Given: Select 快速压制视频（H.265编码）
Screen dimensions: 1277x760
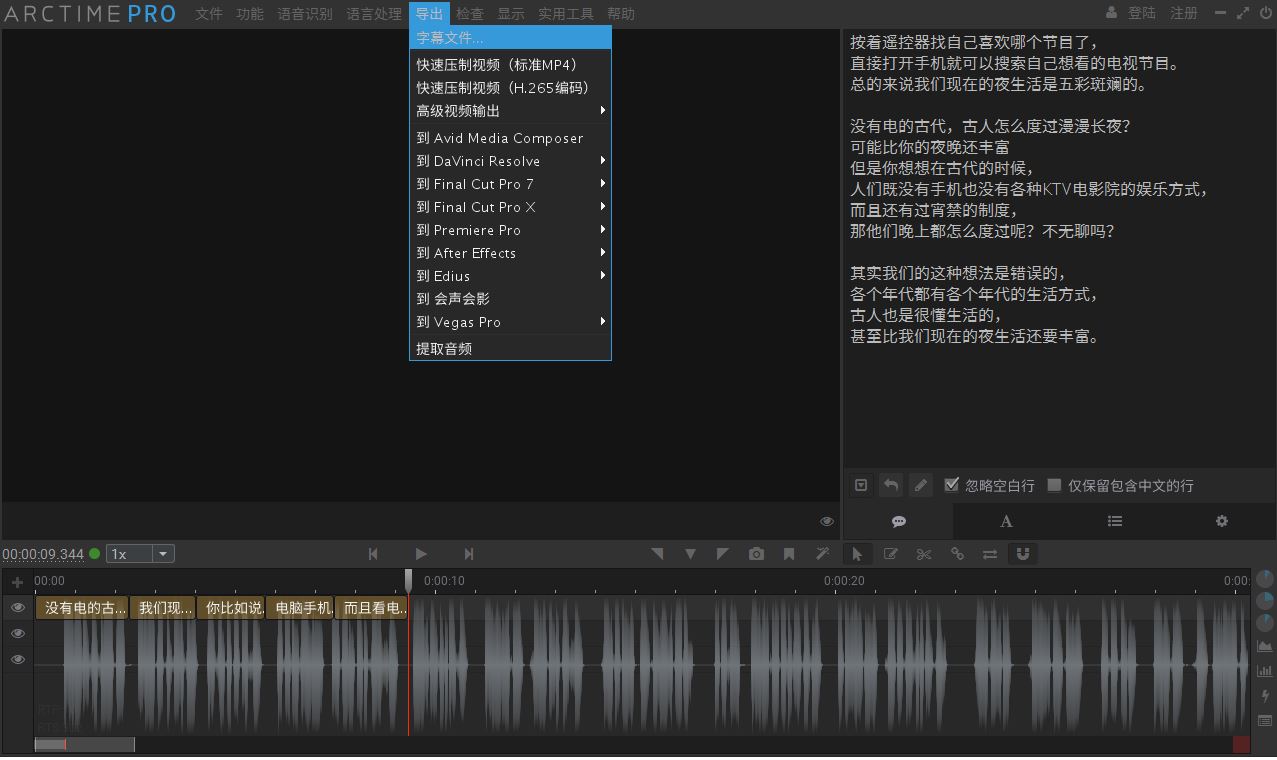Looking at the screenshot, I should point(510,88).
